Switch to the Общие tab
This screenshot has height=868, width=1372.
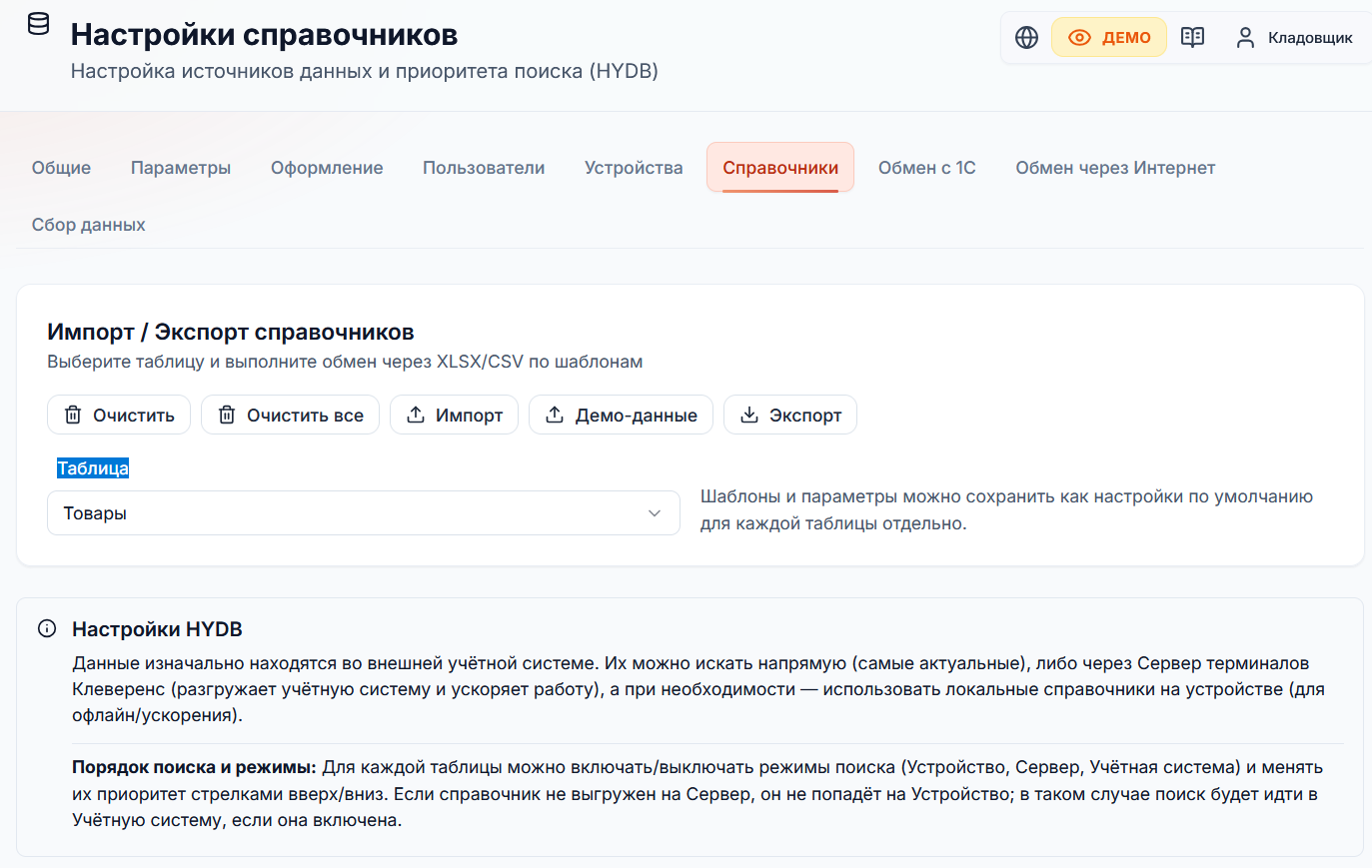click(x=61, y=168)
